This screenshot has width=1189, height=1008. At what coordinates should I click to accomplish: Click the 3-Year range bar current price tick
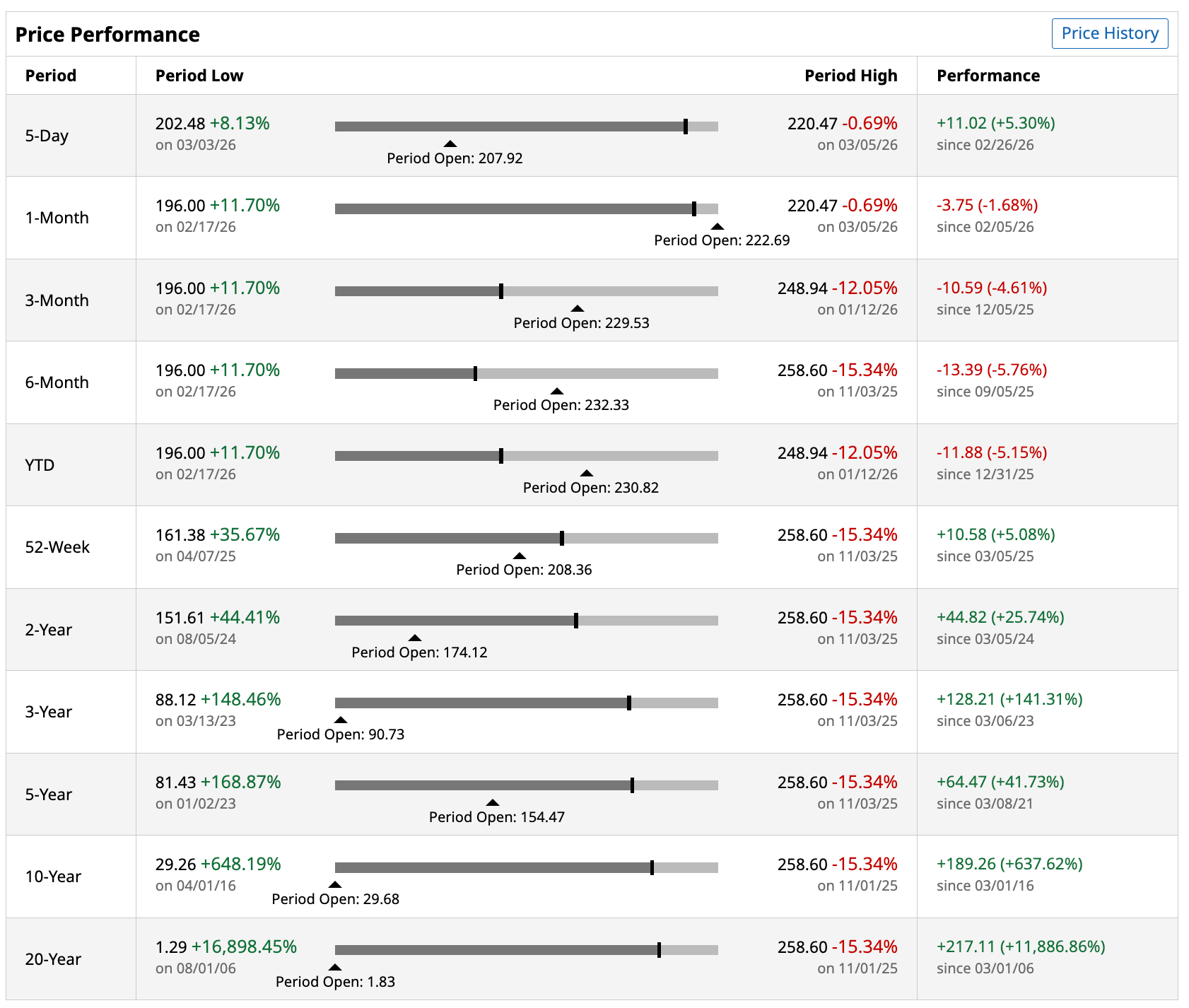pos(628,703)
